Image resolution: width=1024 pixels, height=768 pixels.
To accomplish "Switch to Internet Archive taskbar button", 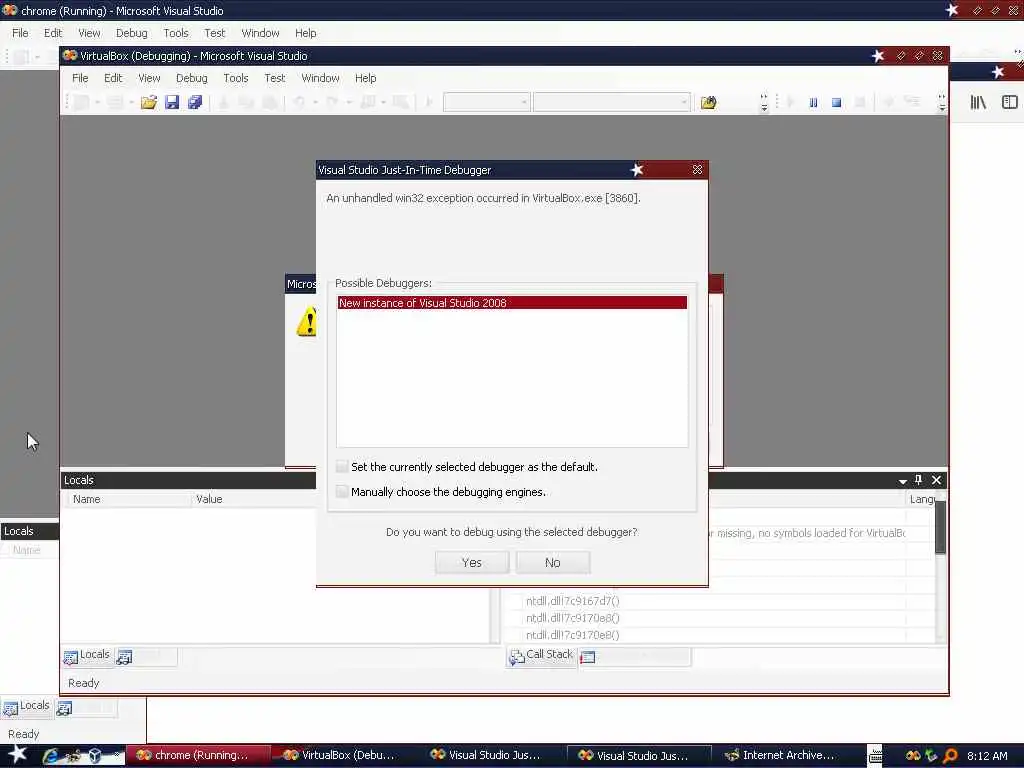I will [x=784, y=756].
